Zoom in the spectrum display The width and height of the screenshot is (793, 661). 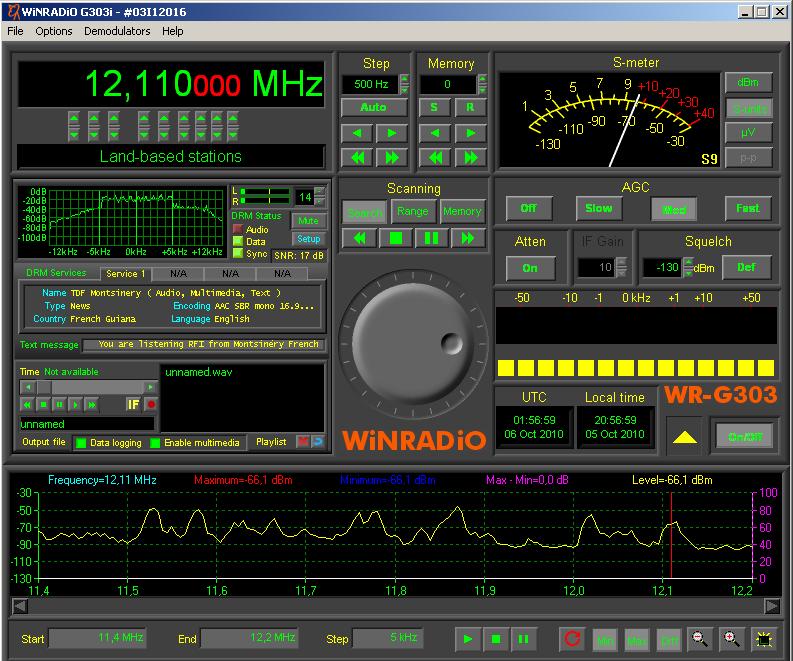coord(731,639)
